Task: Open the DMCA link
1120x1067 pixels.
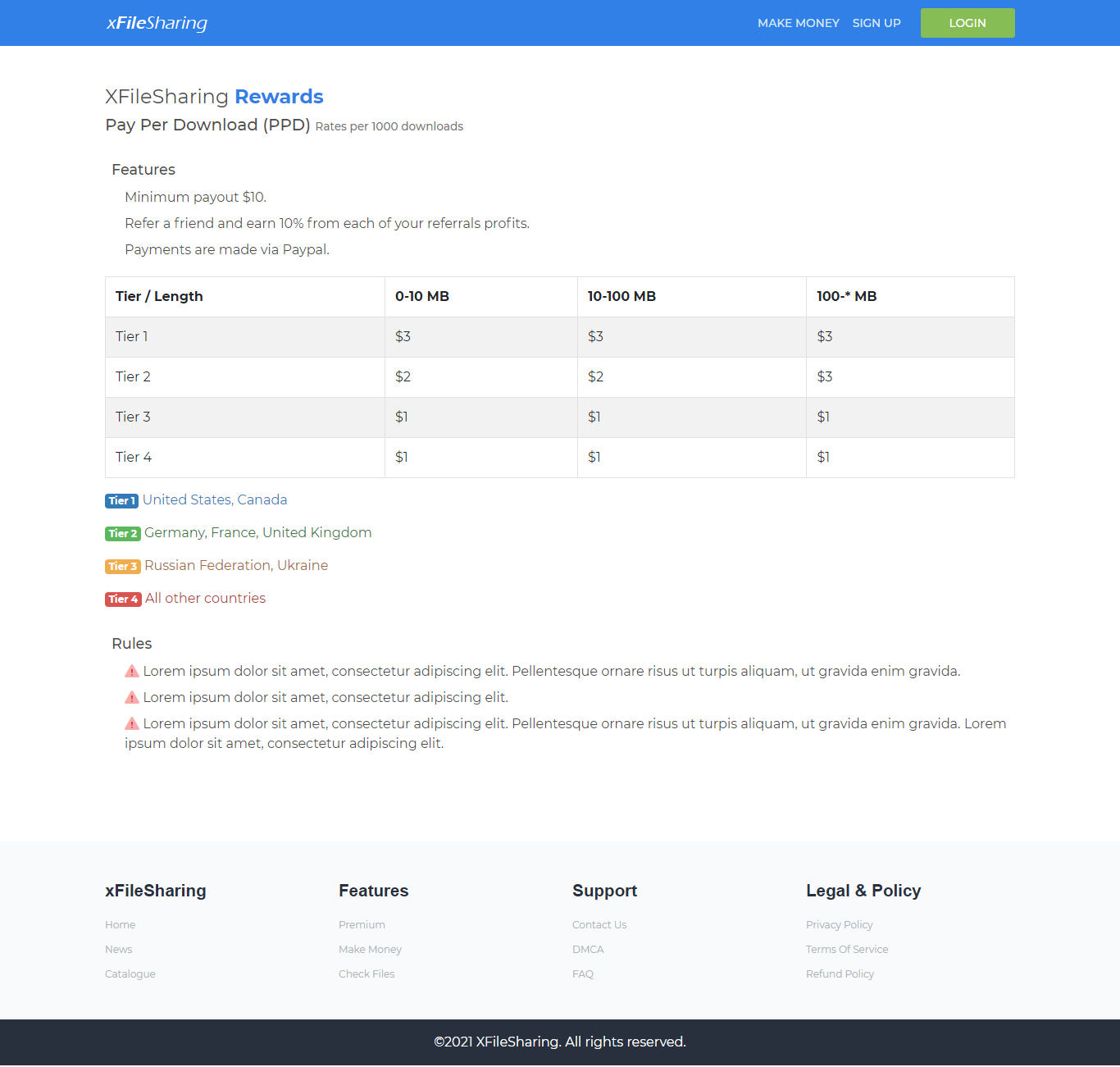Action: pos(588,949)
